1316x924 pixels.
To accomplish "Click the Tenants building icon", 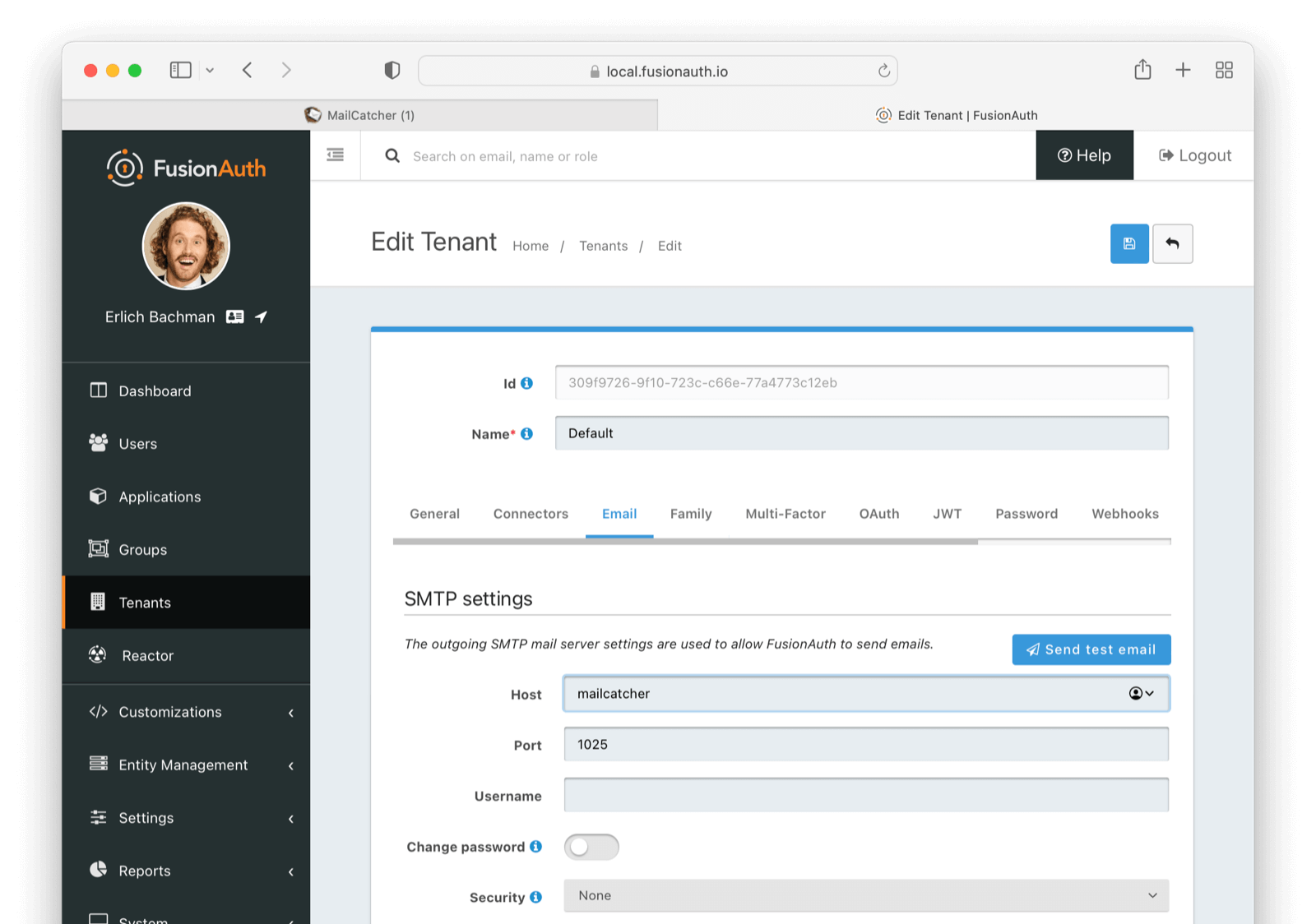I will pos(98,602).
